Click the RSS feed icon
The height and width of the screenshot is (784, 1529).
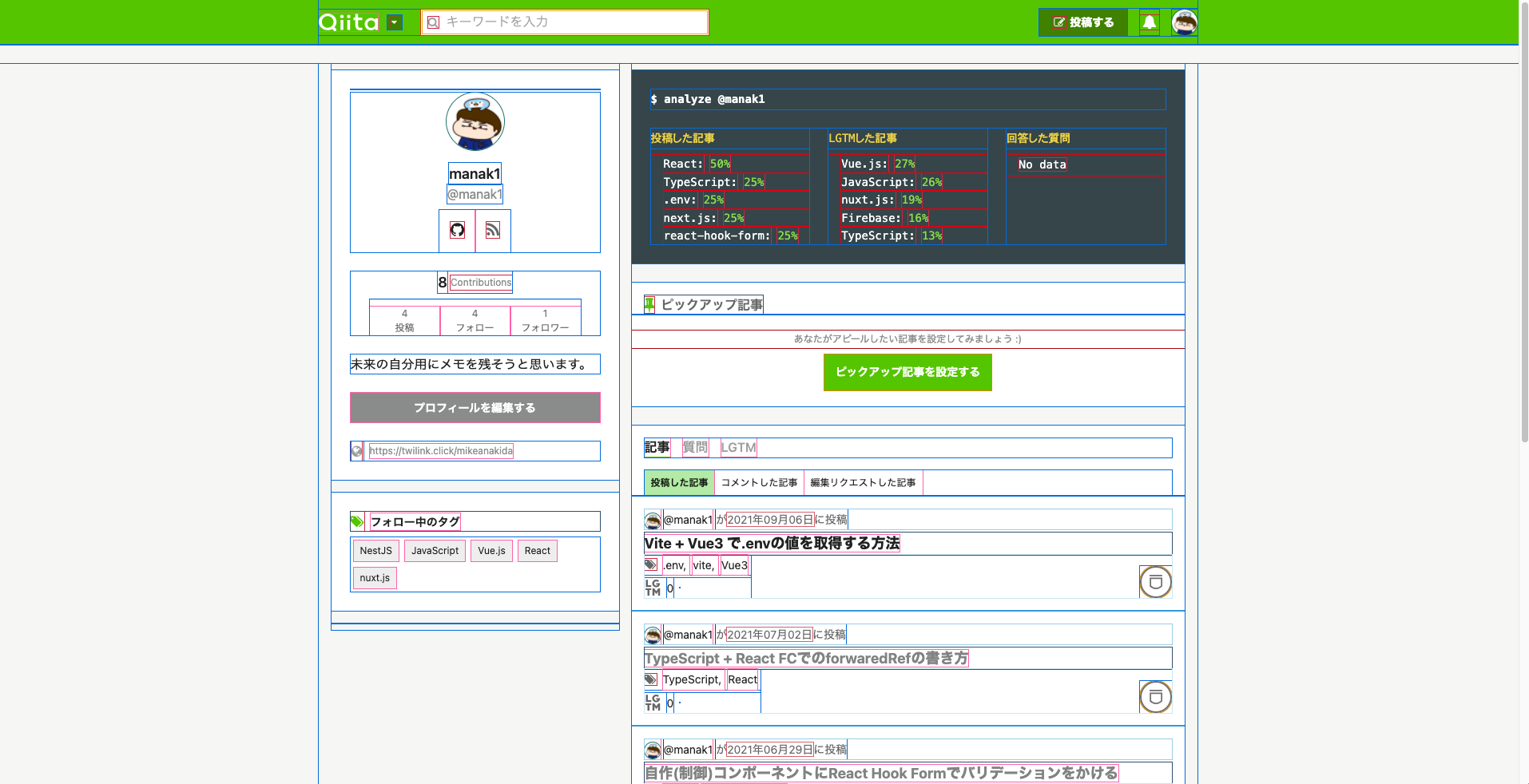coord(493,229)
